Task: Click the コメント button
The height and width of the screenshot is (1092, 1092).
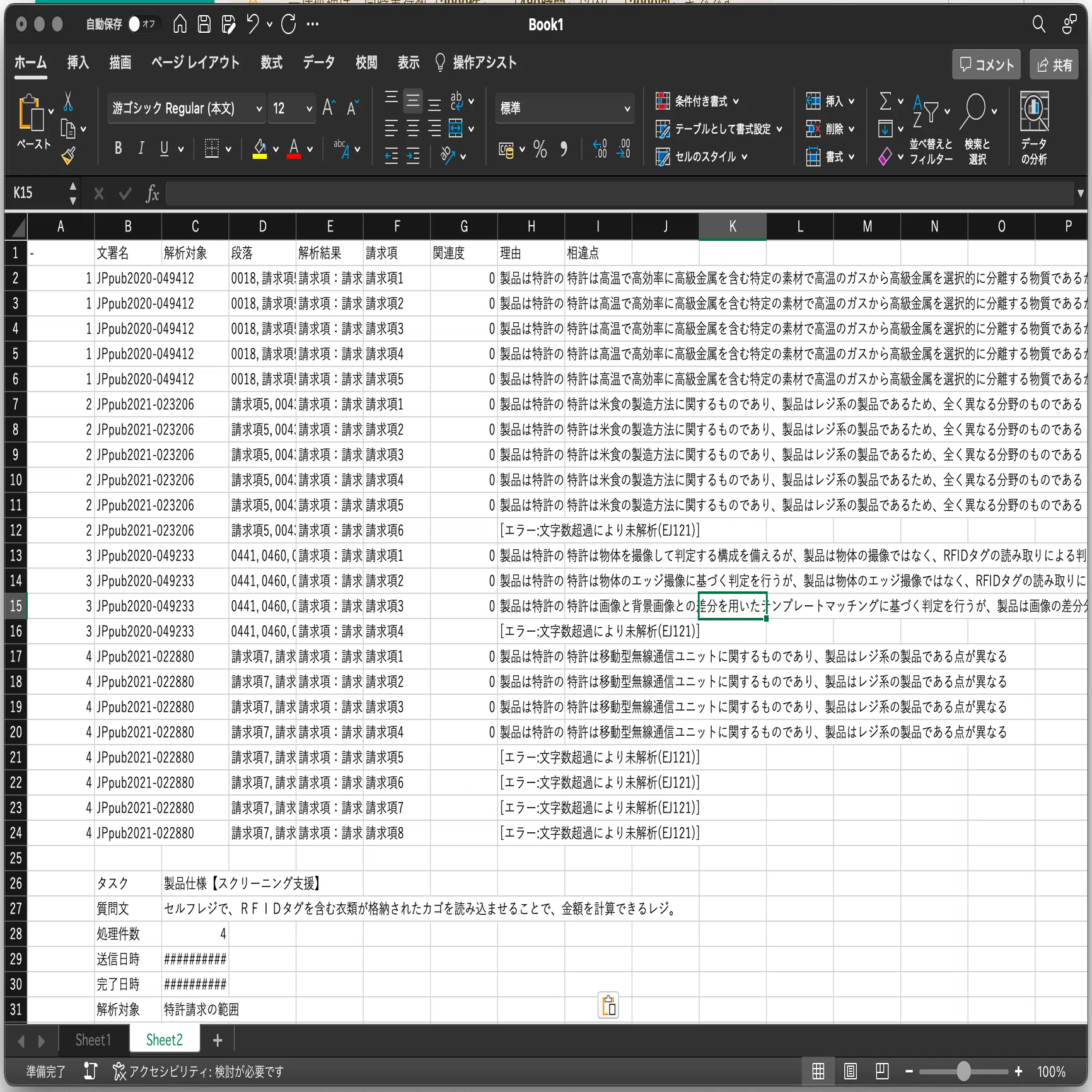Action: click(x=986, y=64)
